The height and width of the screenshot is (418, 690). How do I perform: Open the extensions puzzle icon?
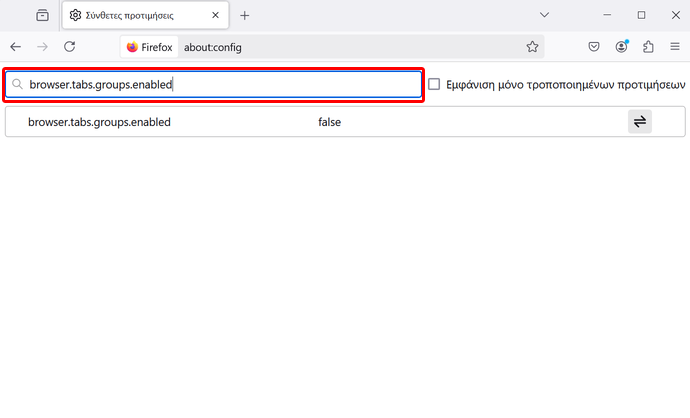pos(648,47)
